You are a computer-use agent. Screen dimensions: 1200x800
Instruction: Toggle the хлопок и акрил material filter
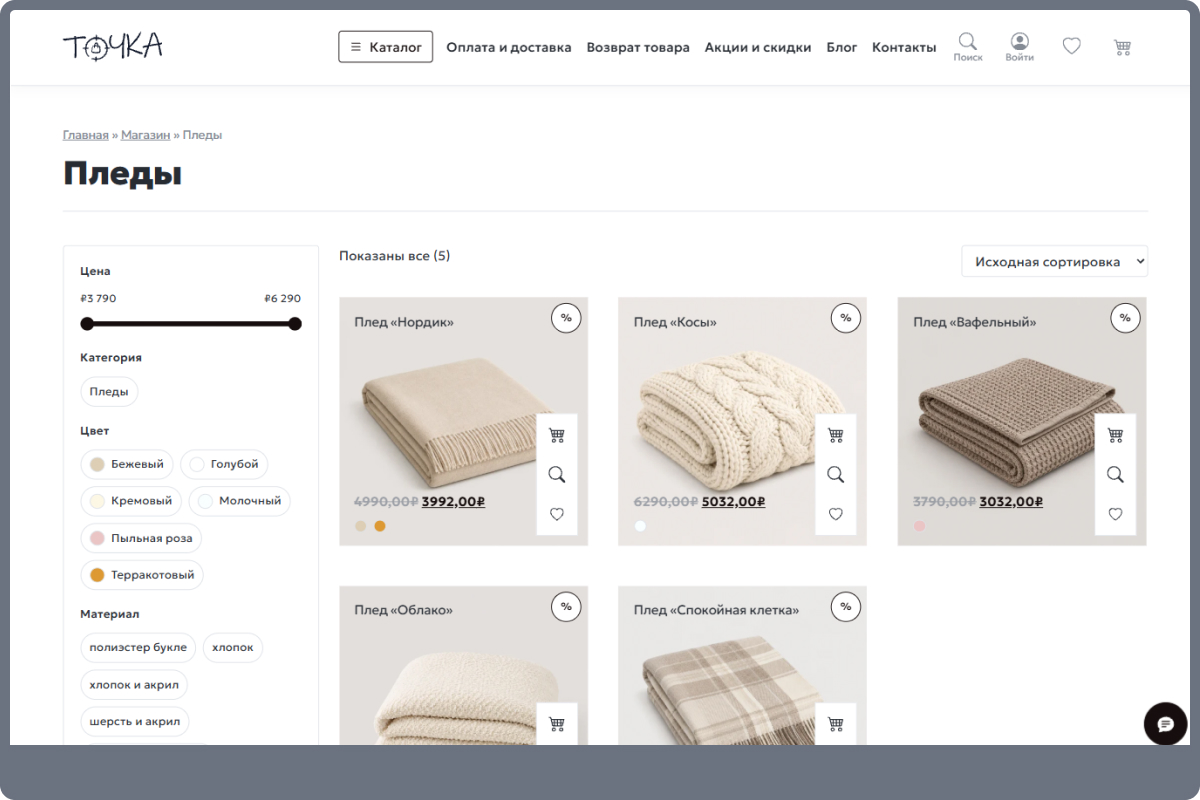pyautogui.click(x=134, y=684)
